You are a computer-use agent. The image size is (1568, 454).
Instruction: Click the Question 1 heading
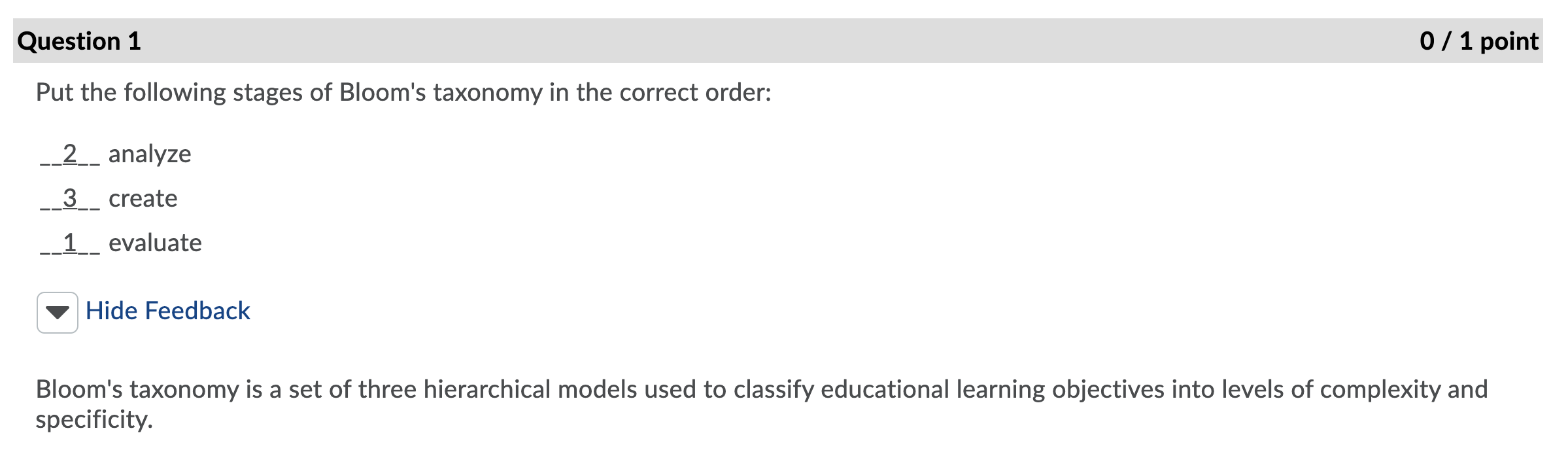coord(79,41)
